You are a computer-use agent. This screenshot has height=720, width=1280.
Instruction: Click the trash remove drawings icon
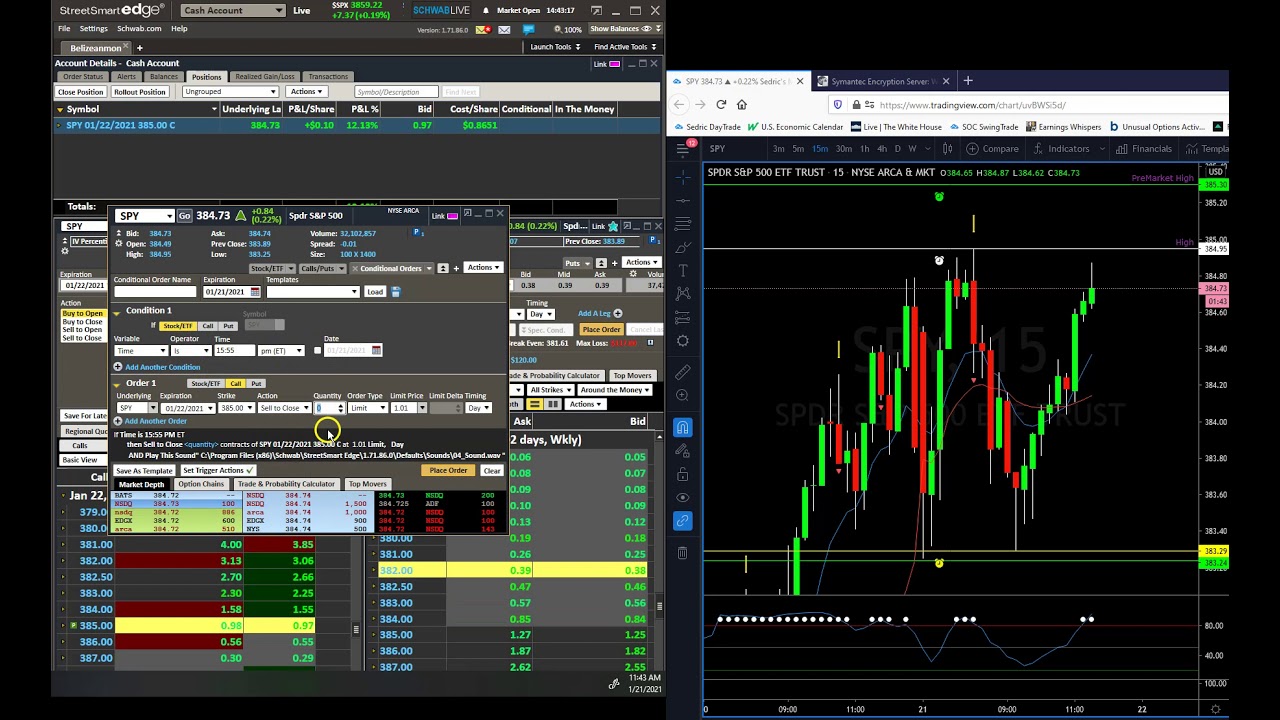683,553
